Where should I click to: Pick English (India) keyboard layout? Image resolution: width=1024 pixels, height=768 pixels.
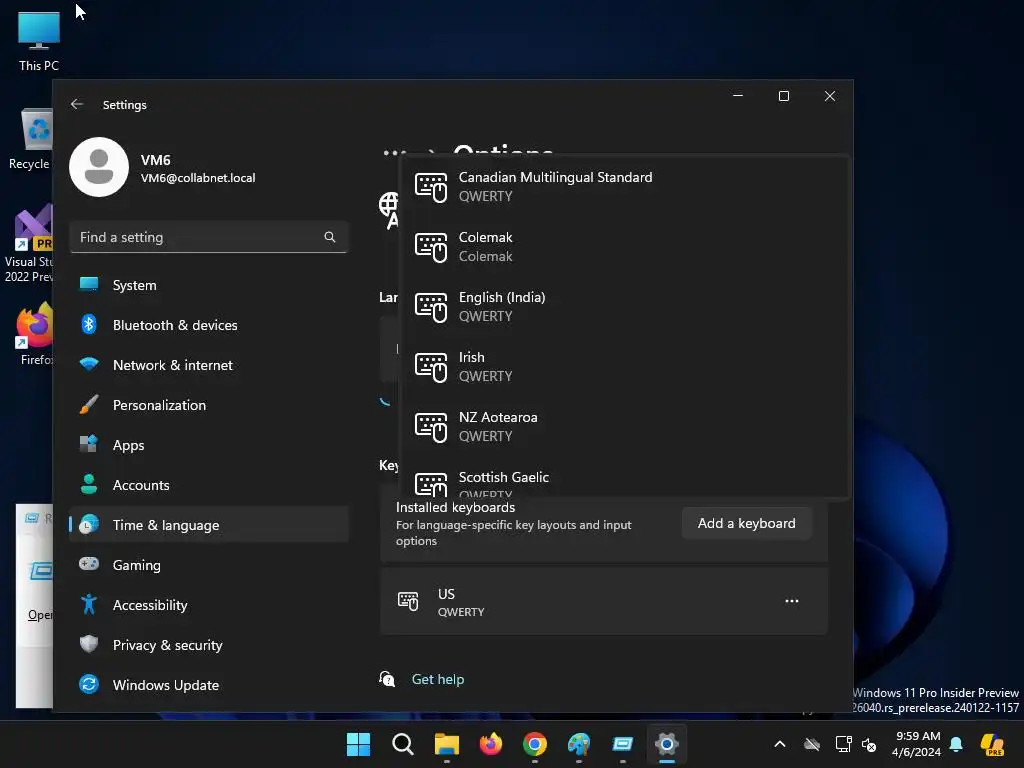[624, 307]
